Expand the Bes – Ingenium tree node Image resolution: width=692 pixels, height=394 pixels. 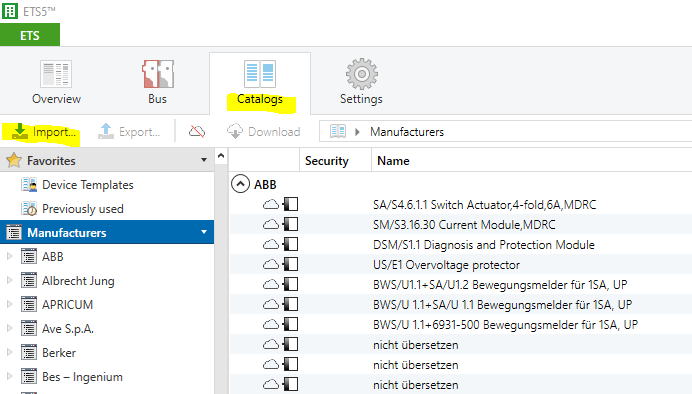(x=9, y=376)
